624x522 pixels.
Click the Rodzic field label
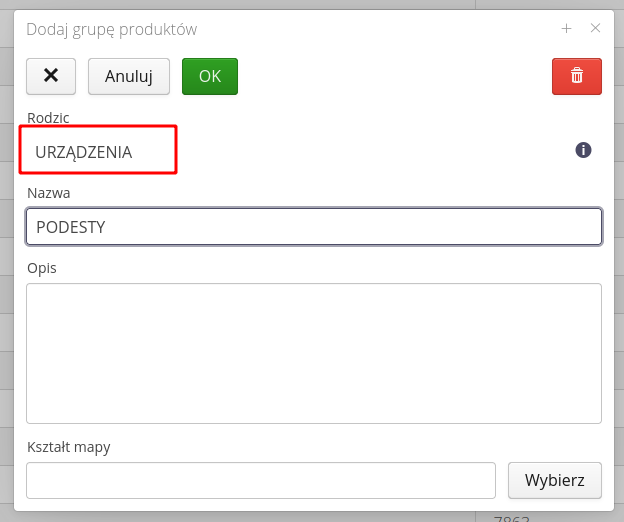[x=48, y=118]
